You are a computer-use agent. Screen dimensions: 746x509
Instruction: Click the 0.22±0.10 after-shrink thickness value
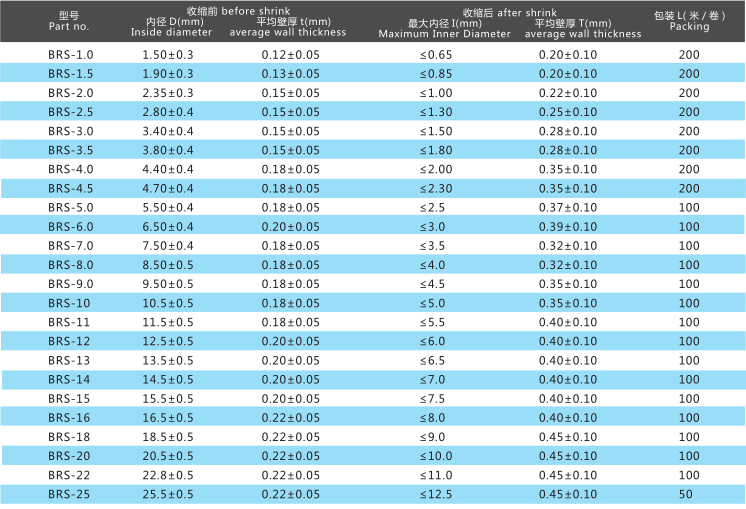pos(568,93)
